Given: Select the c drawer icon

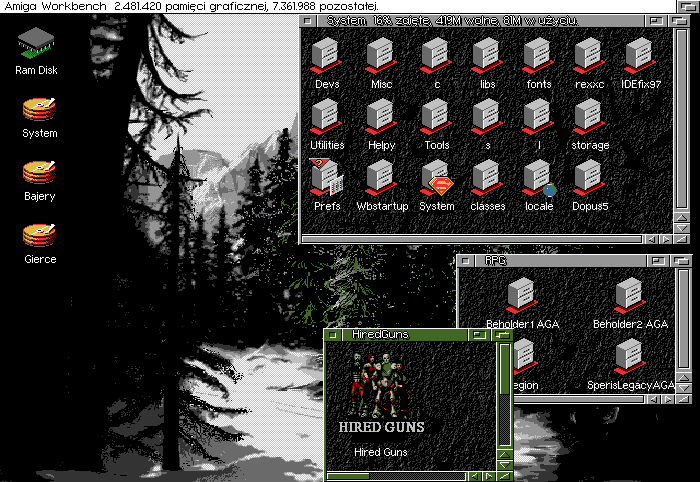Looking at the screenshot, I should point(436,63).
